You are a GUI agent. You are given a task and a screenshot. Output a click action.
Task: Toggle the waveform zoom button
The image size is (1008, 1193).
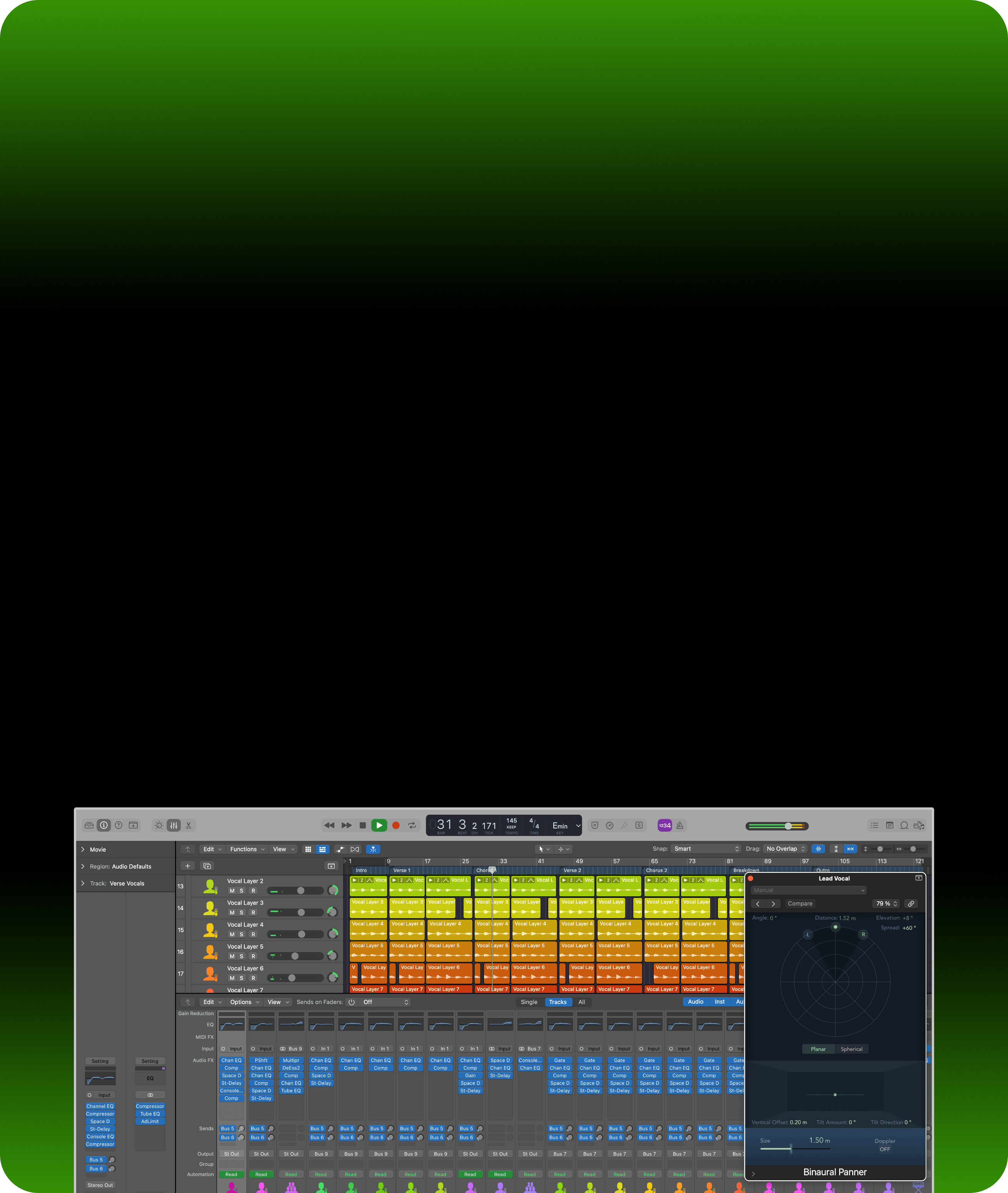pos(818,849)
